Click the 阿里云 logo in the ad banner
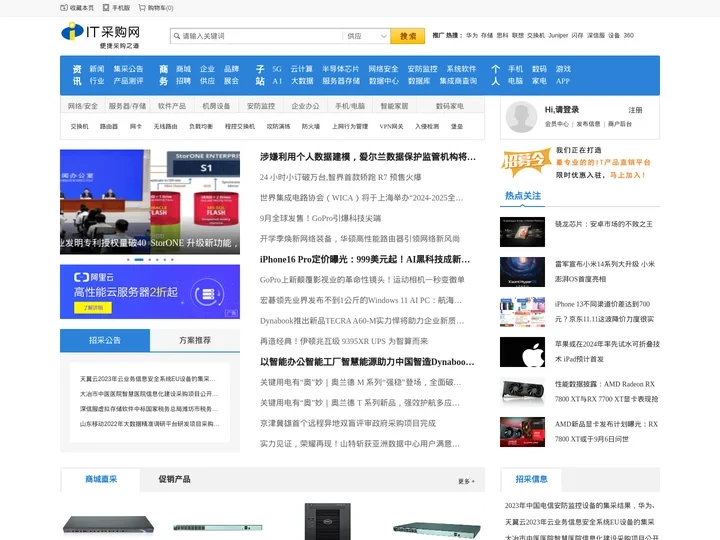Viewport: 720px width, 540px height. coord(94,277)
